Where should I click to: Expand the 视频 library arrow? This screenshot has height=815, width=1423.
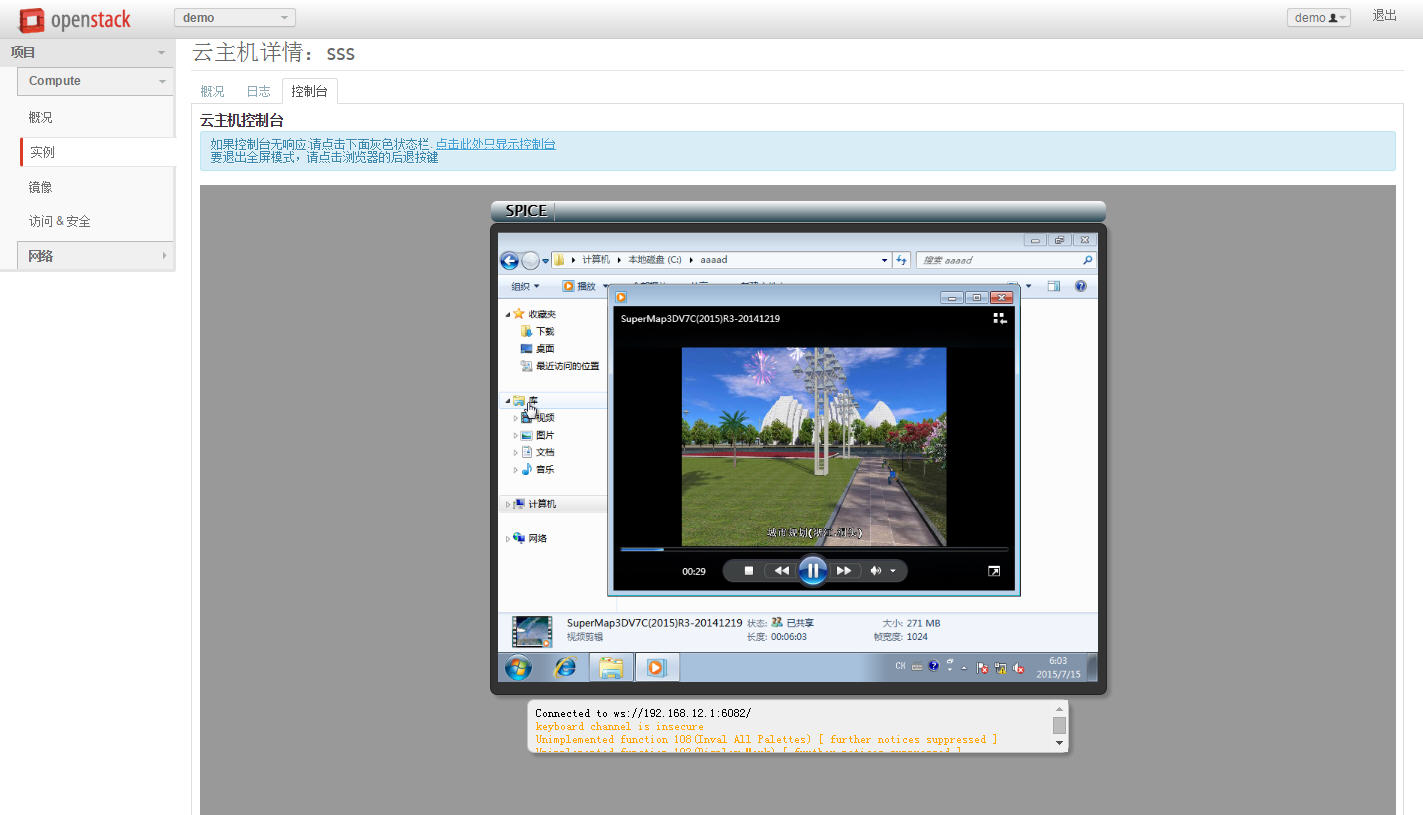click(516, 418)
